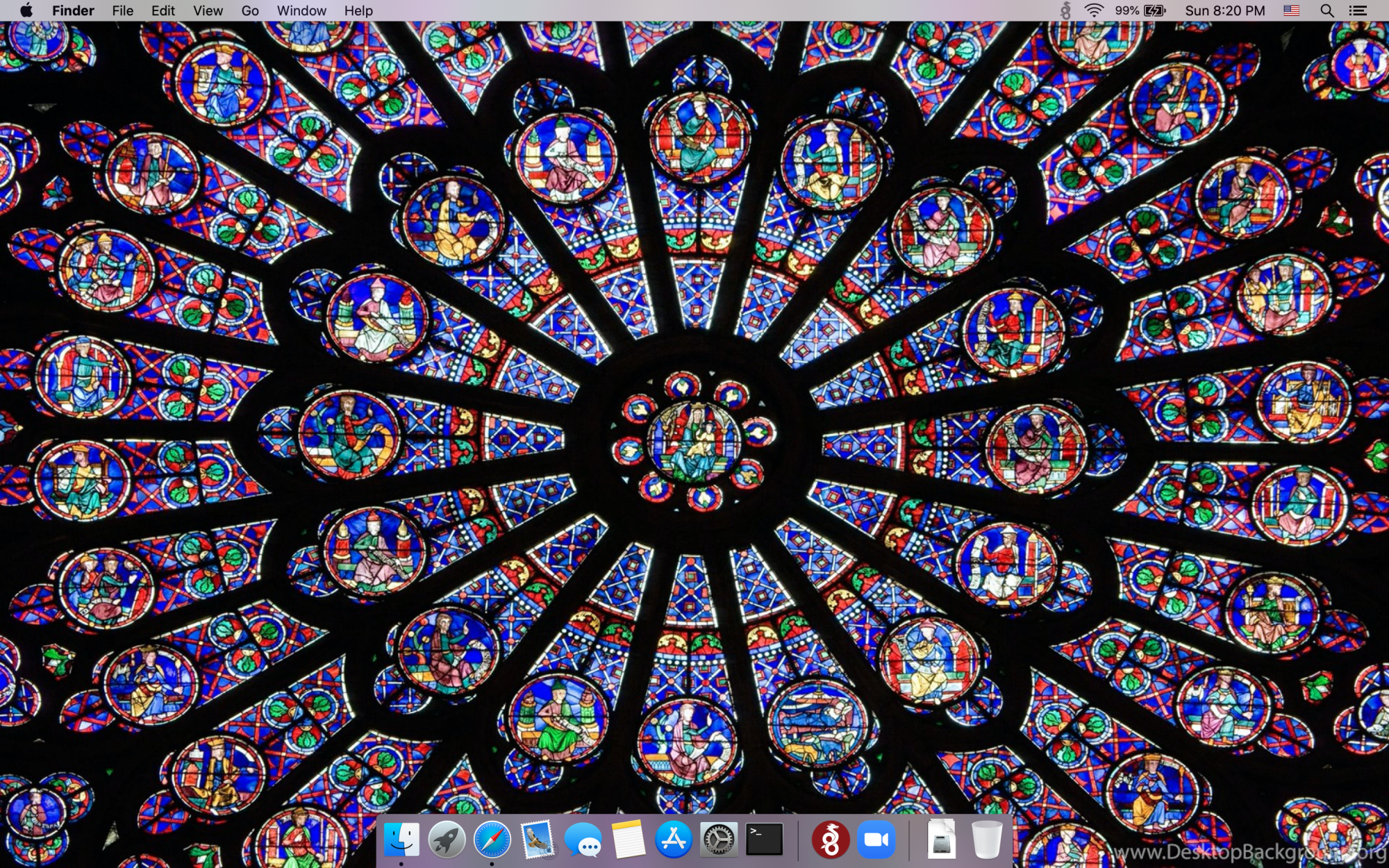Launch App Store from the Dock

(x=674, y=840)
